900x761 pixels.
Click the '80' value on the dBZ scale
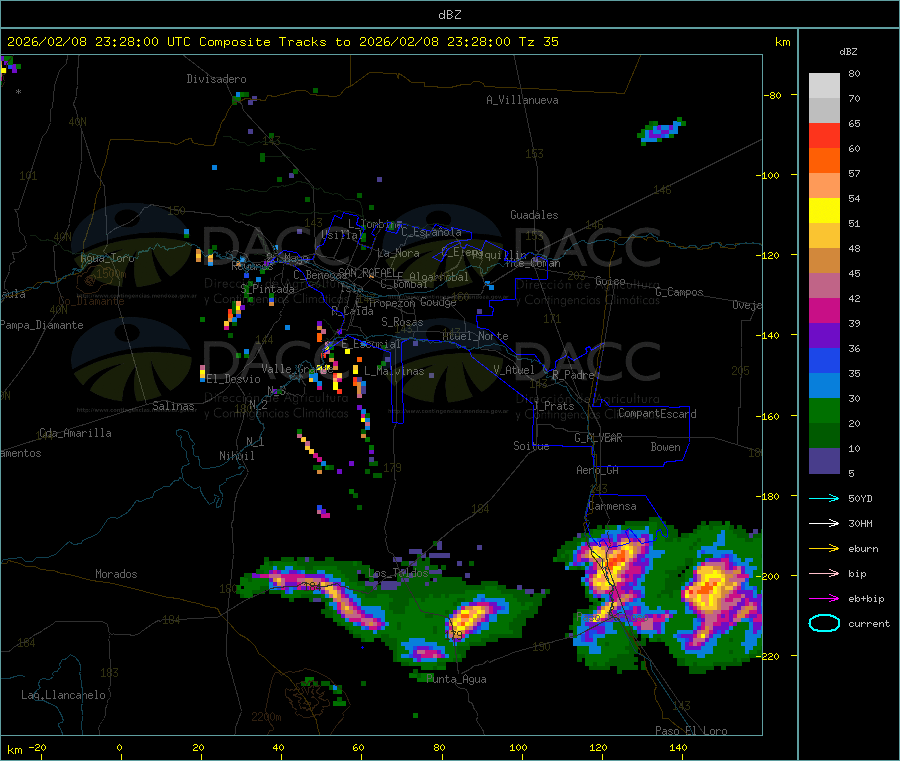(x=854, y=73)
